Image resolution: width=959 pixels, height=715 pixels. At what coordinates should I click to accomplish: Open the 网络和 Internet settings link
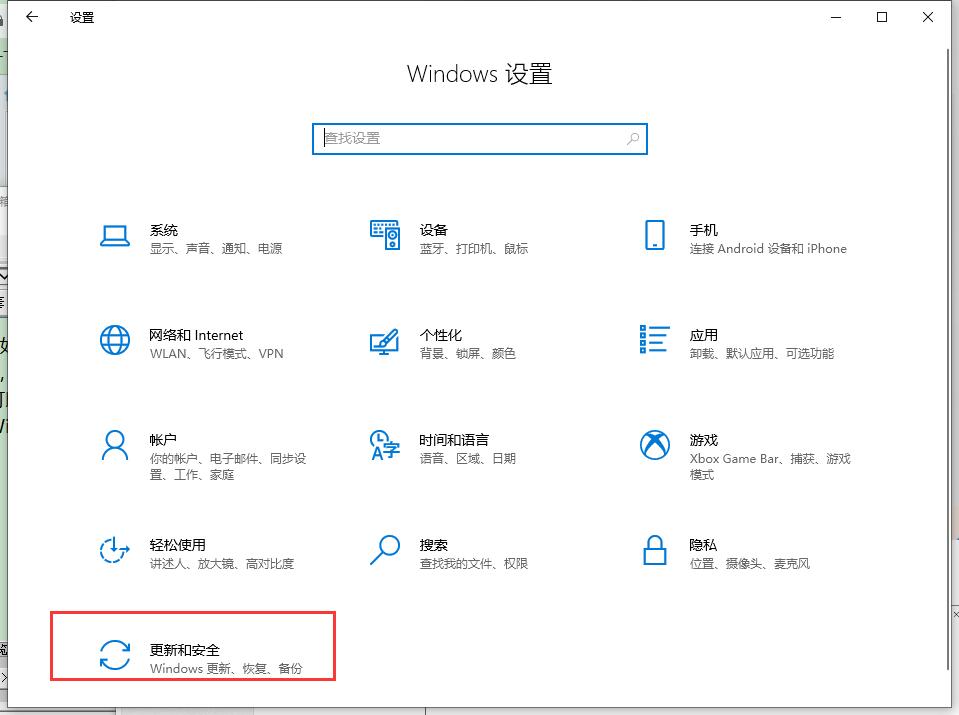coord(196,335)
